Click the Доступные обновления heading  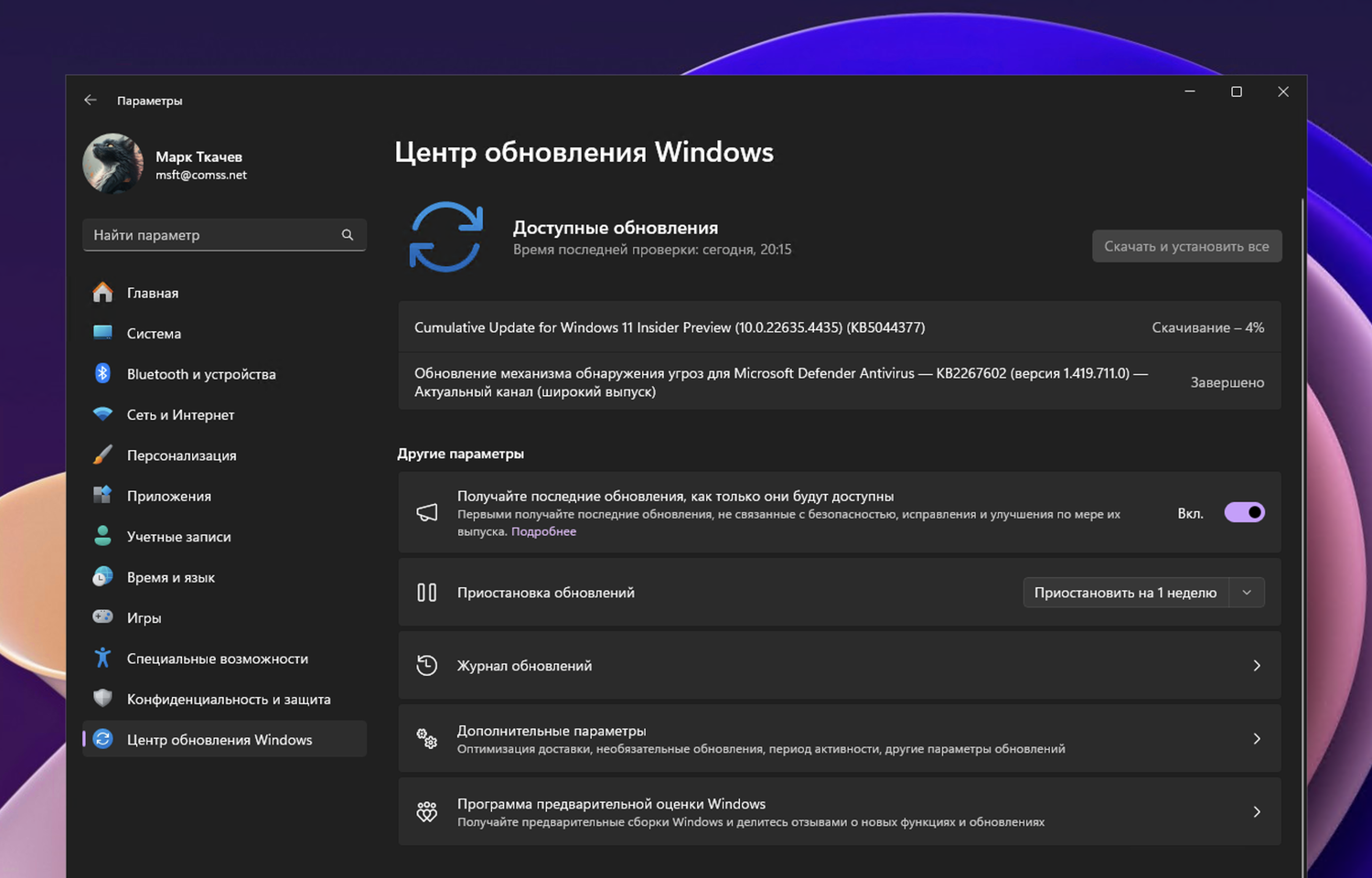point(616,228)
